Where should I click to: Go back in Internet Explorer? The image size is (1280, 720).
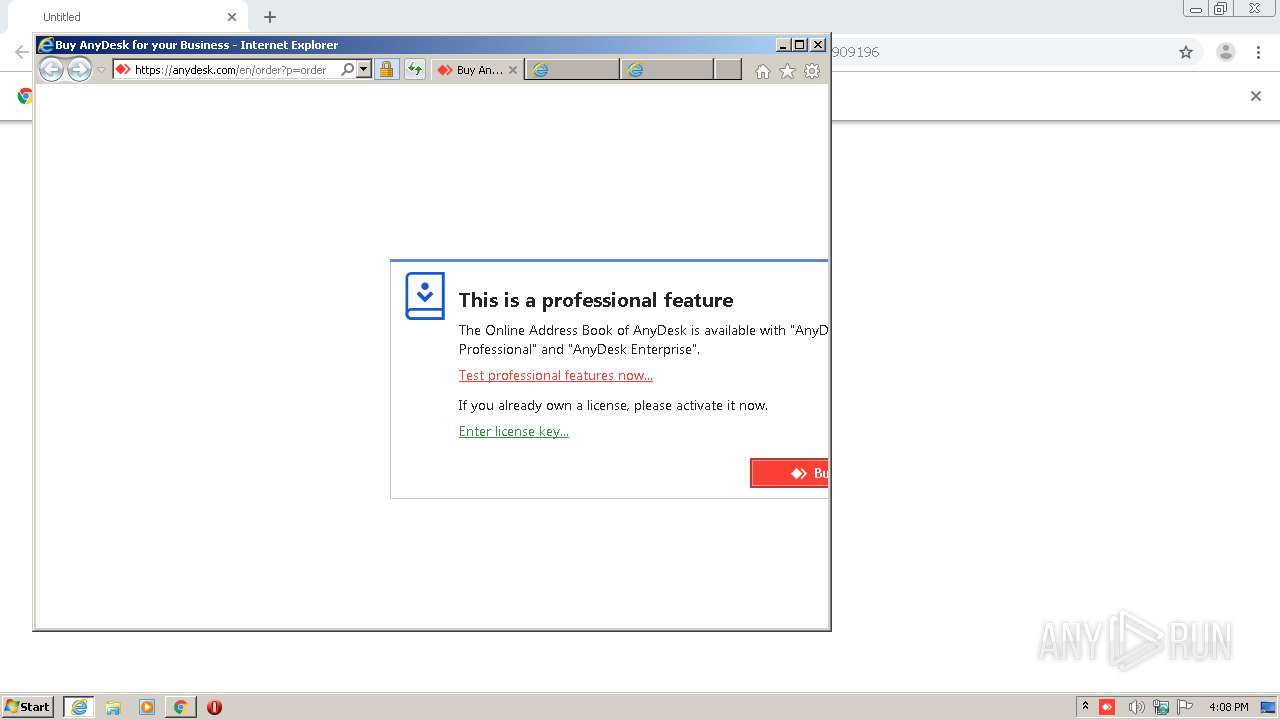coord(51,69)
